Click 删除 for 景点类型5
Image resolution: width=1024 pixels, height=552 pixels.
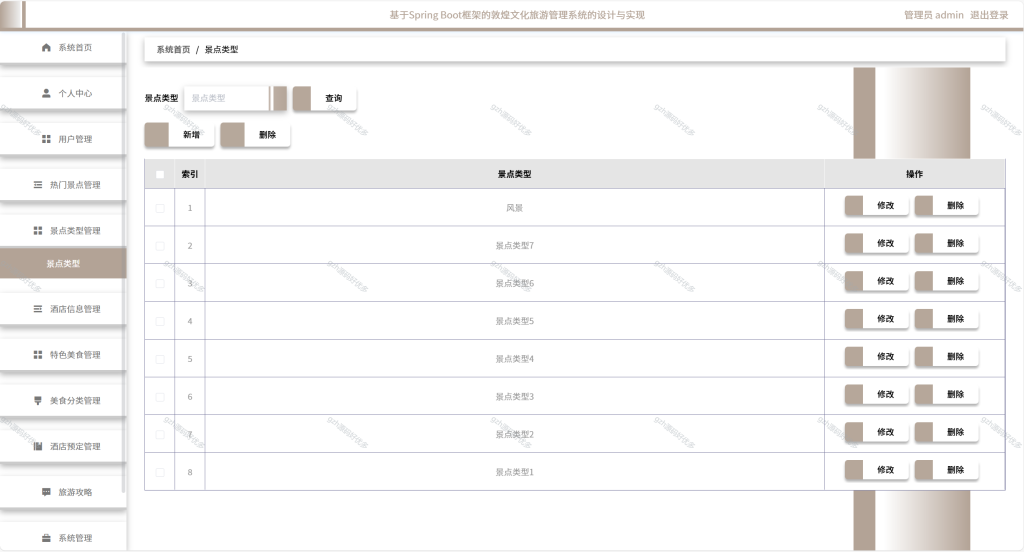point(946,319)
